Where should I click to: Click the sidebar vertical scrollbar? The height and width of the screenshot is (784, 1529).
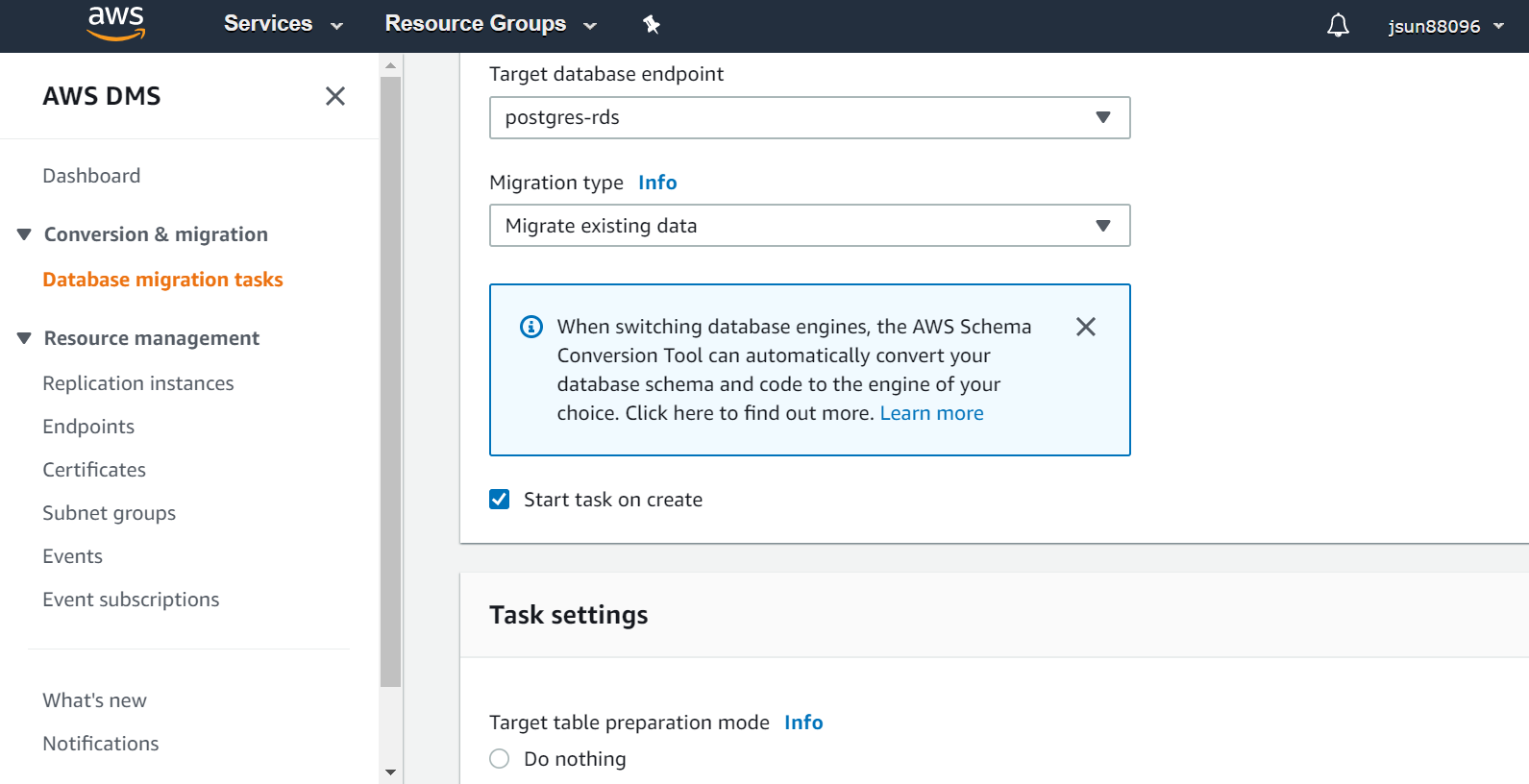pos(390,384)
